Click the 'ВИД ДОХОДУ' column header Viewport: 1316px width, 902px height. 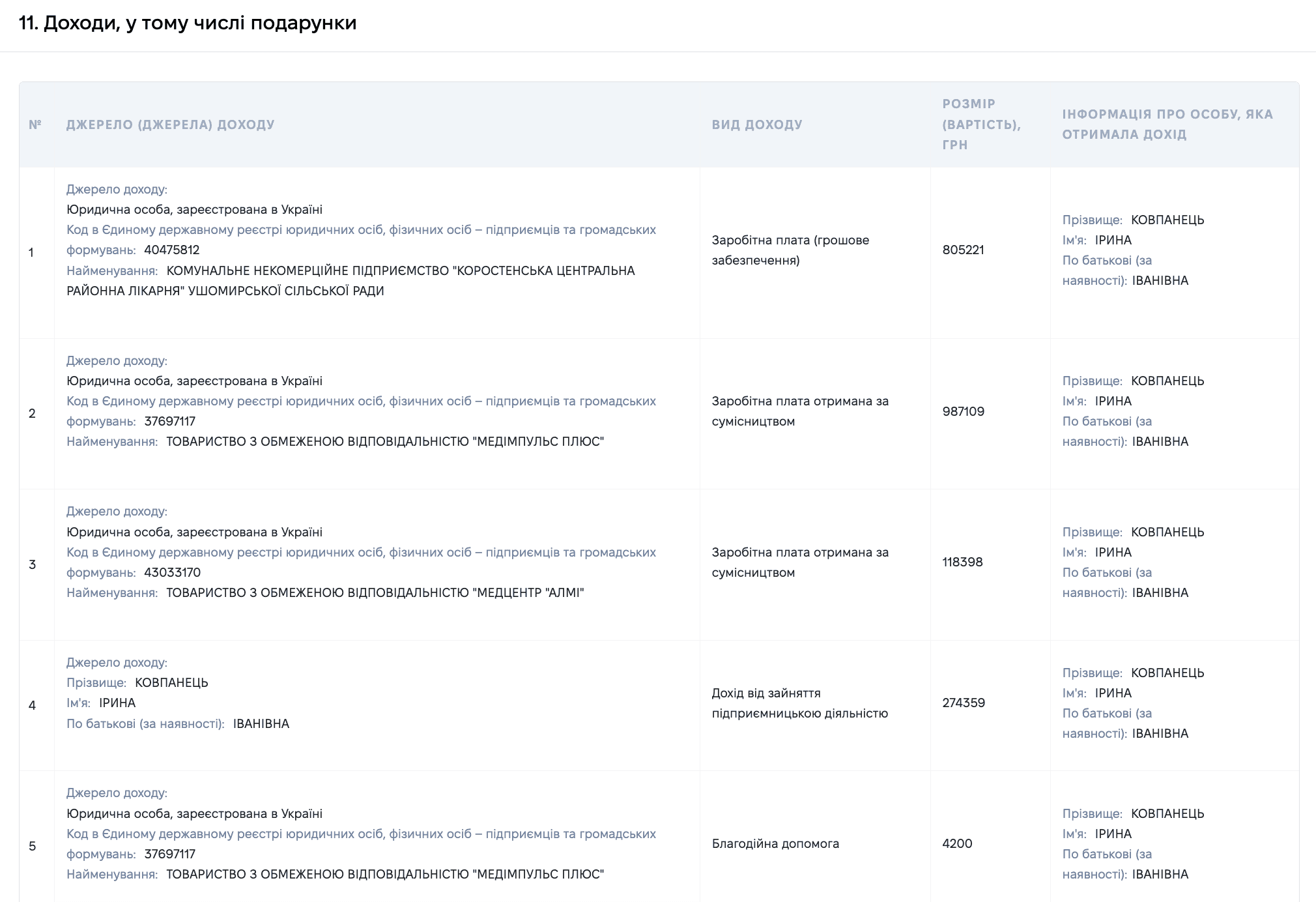[x=757, y=124]
